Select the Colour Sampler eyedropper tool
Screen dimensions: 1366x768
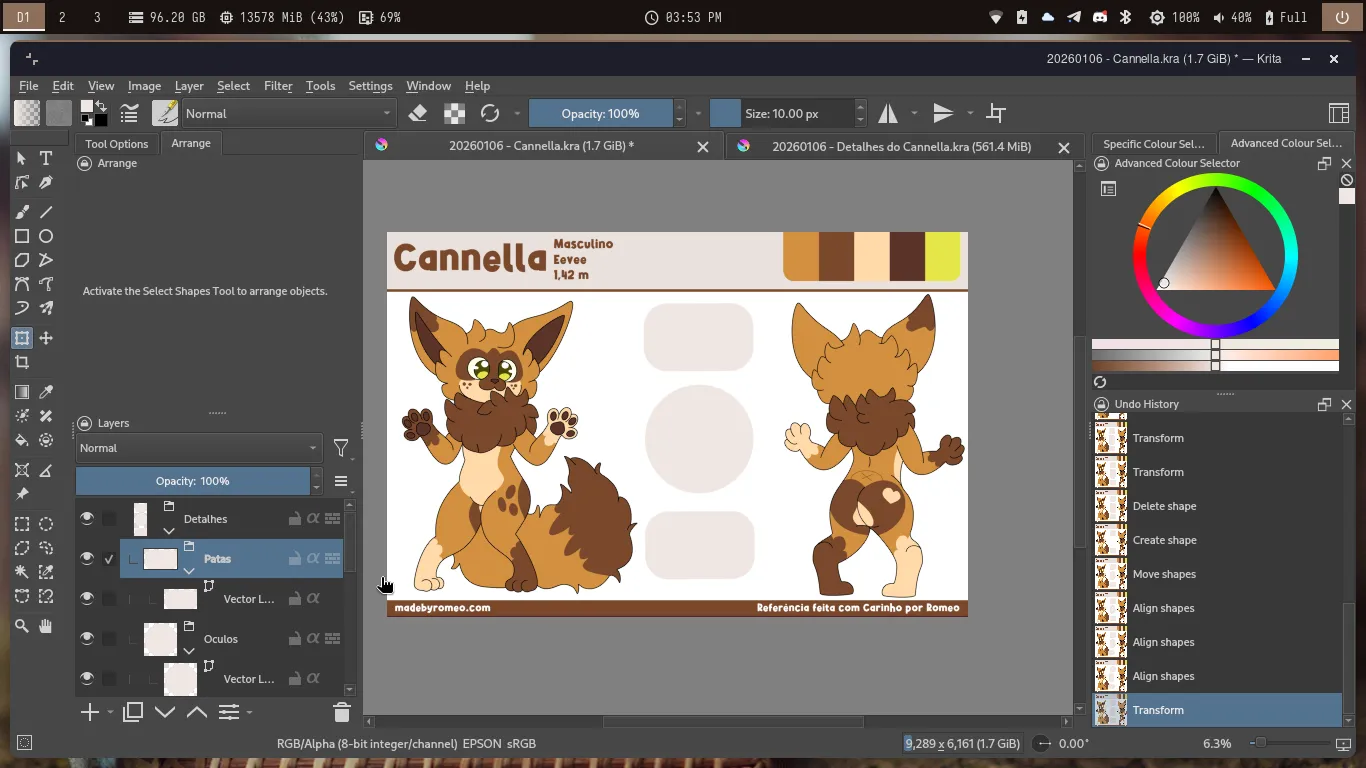[46, 392]
